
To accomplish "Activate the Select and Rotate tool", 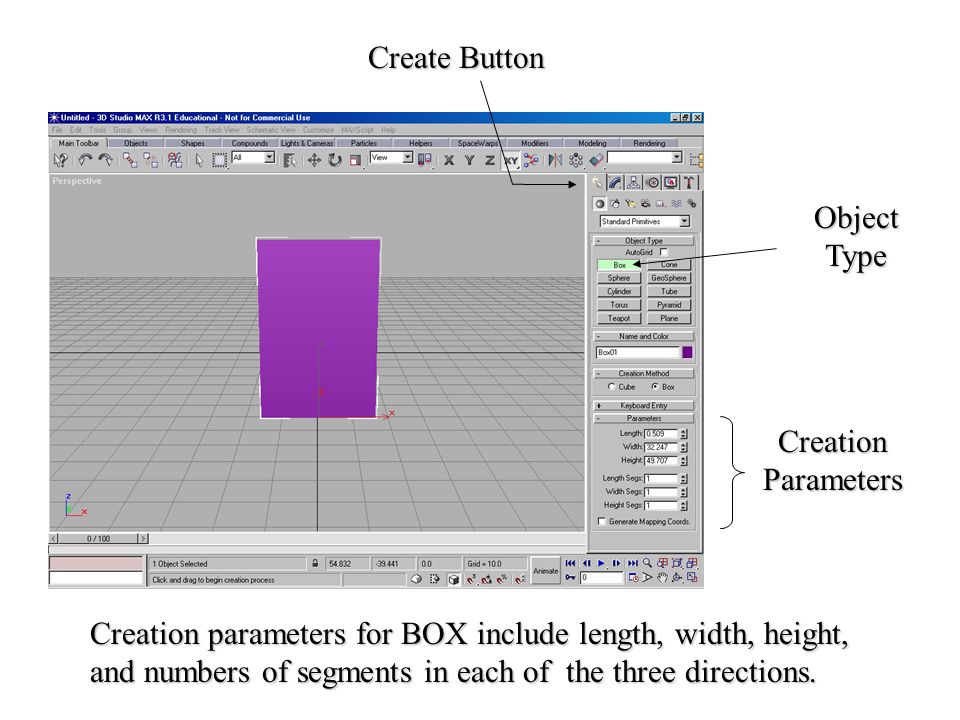I will tap(335, 160).
